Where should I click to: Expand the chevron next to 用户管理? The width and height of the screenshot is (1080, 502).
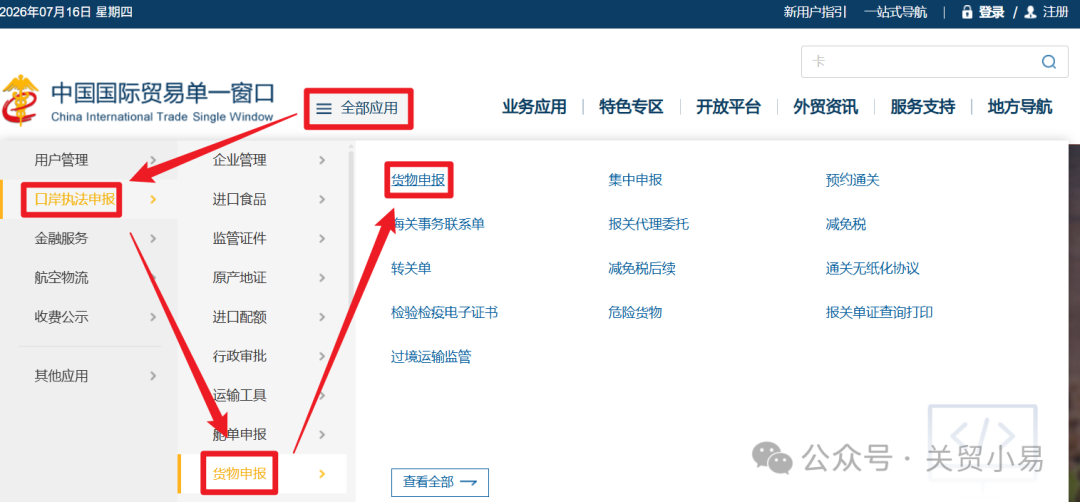[153, 160]
